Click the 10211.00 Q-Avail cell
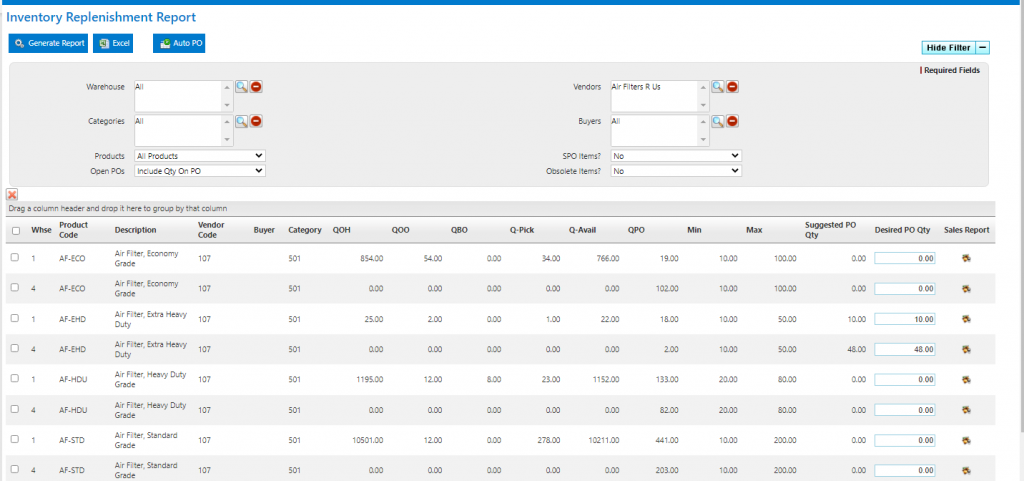This screenshot has height=481, width=1024. click(603, 440)
